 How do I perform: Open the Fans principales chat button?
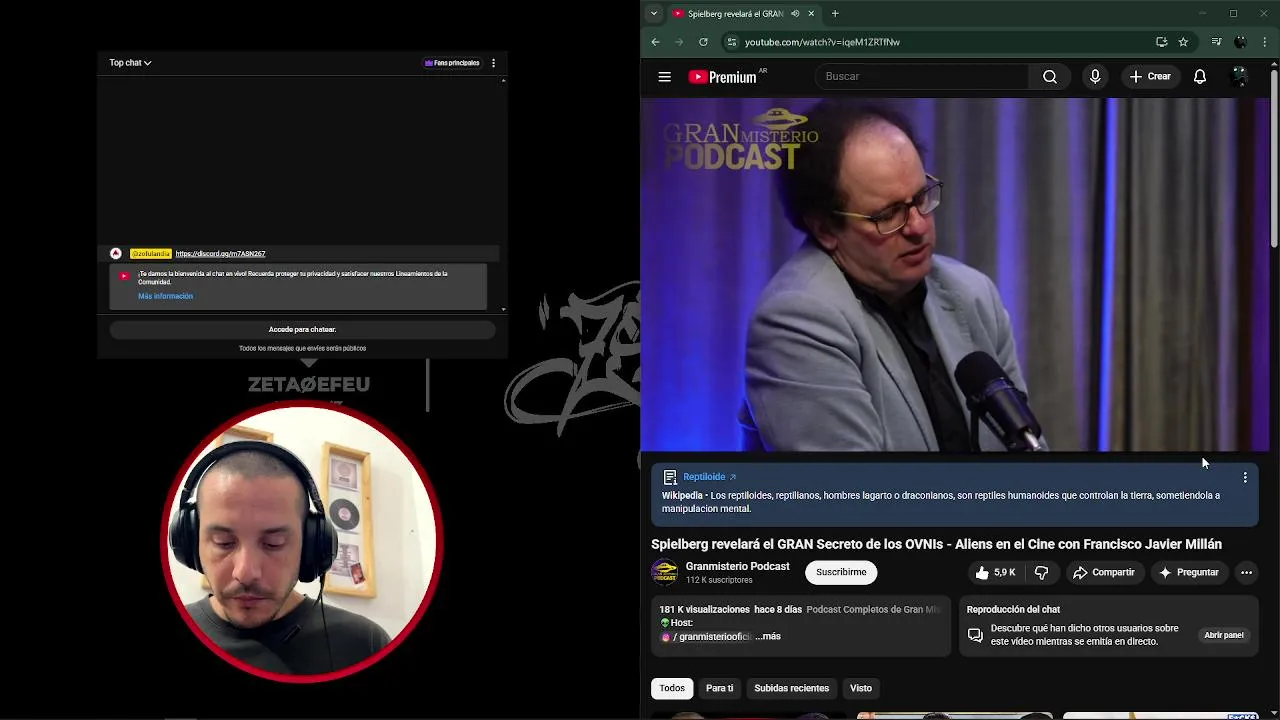452,63
